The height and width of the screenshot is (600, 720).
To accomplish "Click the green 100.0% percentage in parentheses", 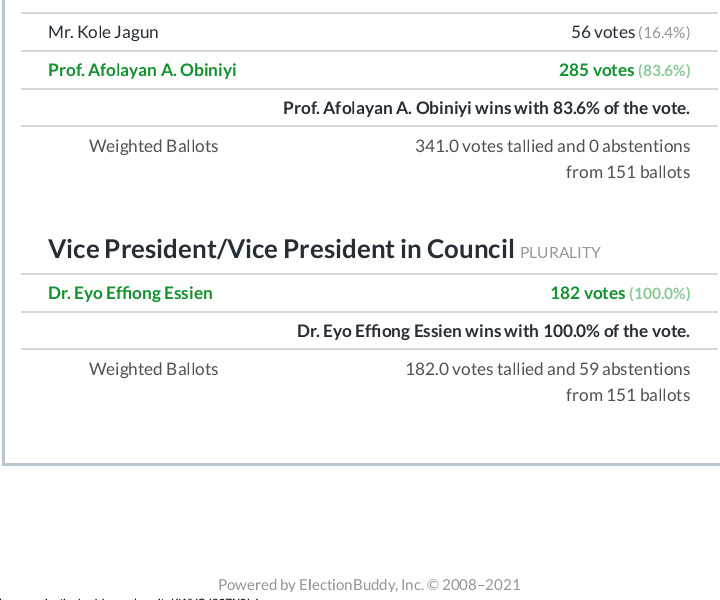I will click(x=660, y=293).
